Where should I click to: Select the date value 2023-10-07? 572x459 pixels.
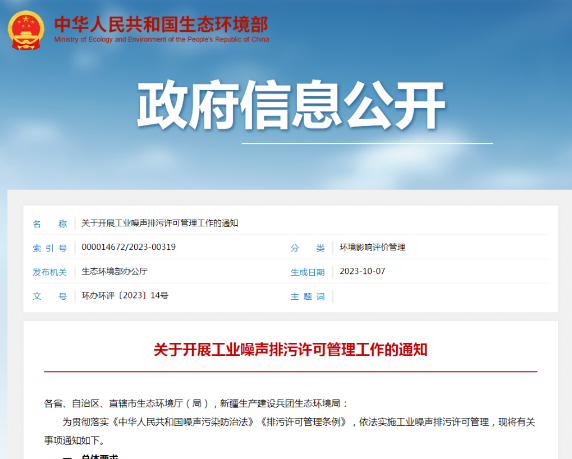coord(362,271)
